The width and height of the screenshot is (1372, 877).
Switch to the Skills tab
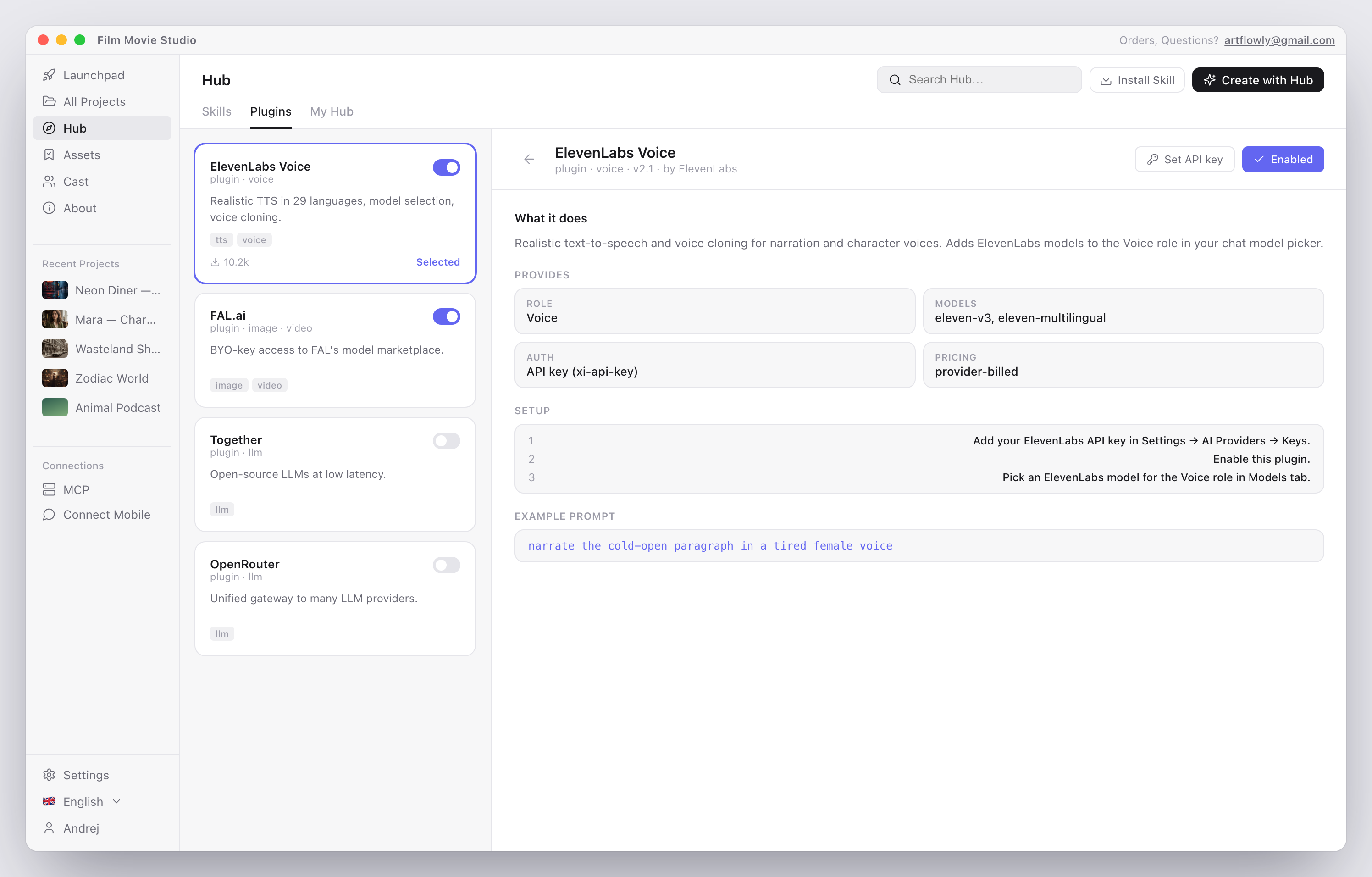[216, 112]
